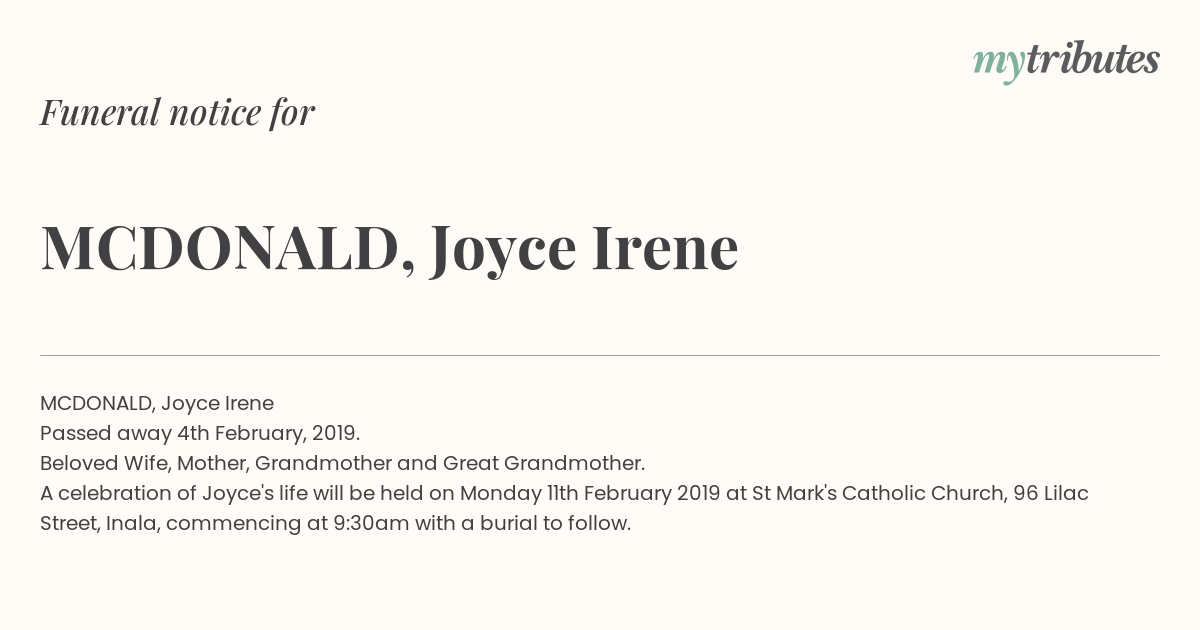Click the green "my" part of logo
The height and width of the screenshot is (630, 1200).
[x=998, y=64]
